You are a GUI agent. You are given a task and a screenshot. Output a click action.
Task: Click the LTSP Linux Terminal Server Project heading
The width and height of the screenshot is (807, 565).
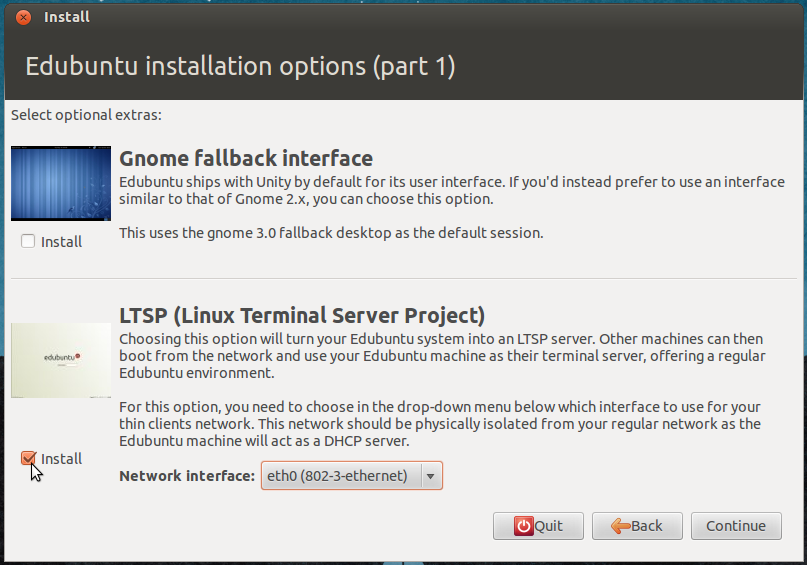pos(302,315)
